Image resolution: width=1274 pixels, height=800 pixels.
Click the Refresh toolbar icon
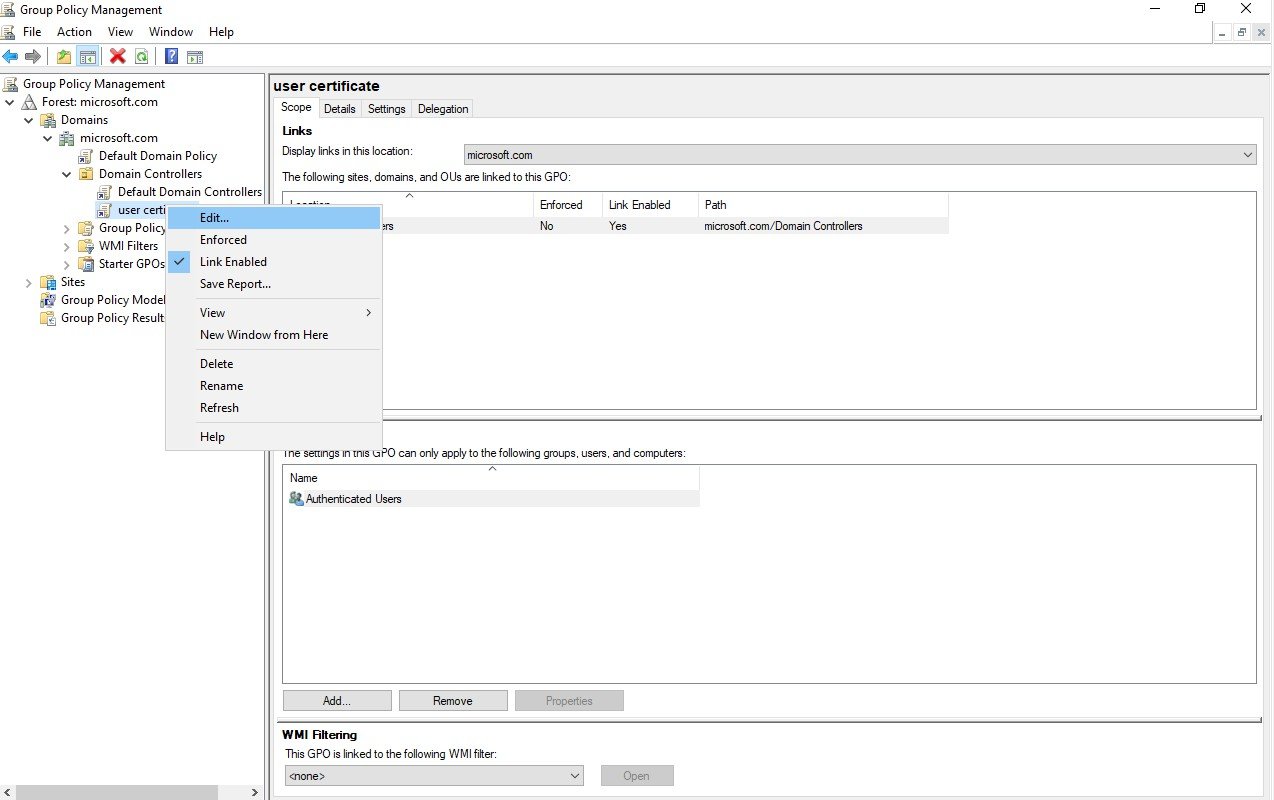point(142,57)
